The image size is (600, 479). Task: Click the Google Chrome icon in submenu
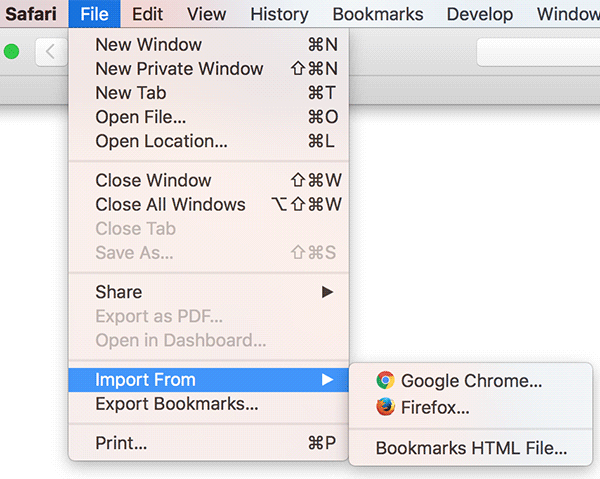pos(385,381)
